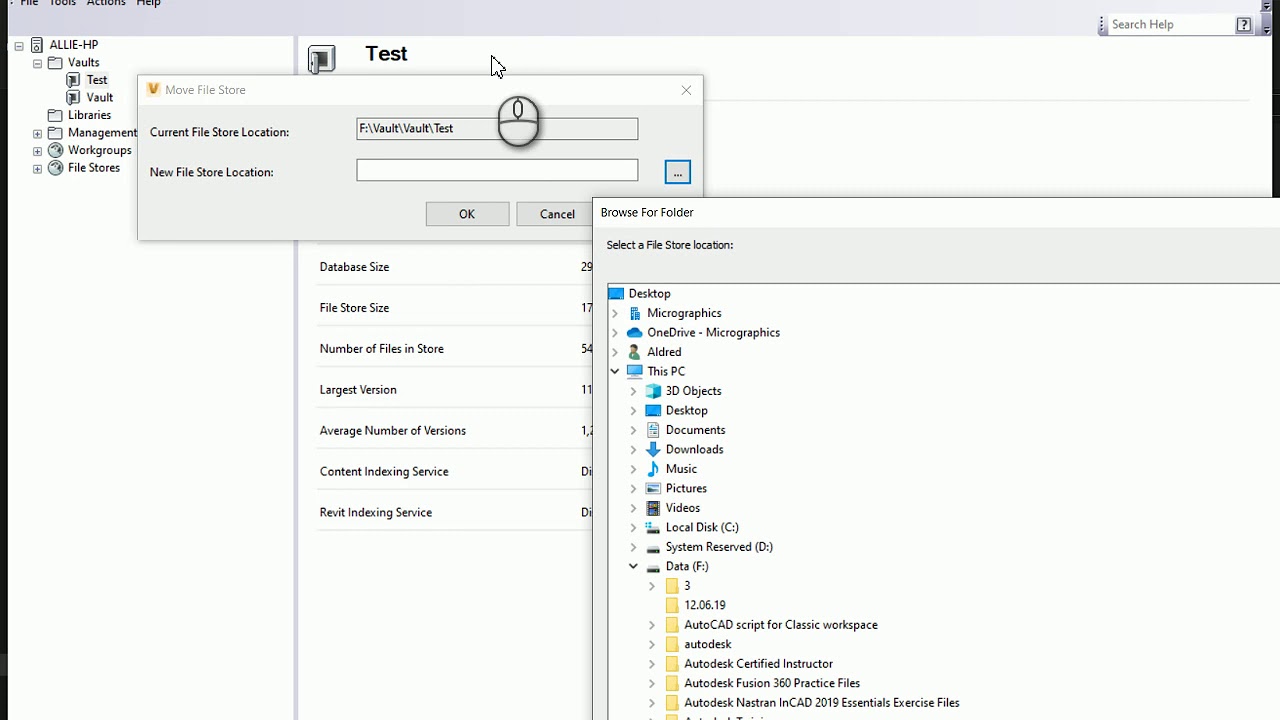This screenshot has width=1280, height=720.
Task: Select the 3D Objects icon
Action: coord(653,391)
